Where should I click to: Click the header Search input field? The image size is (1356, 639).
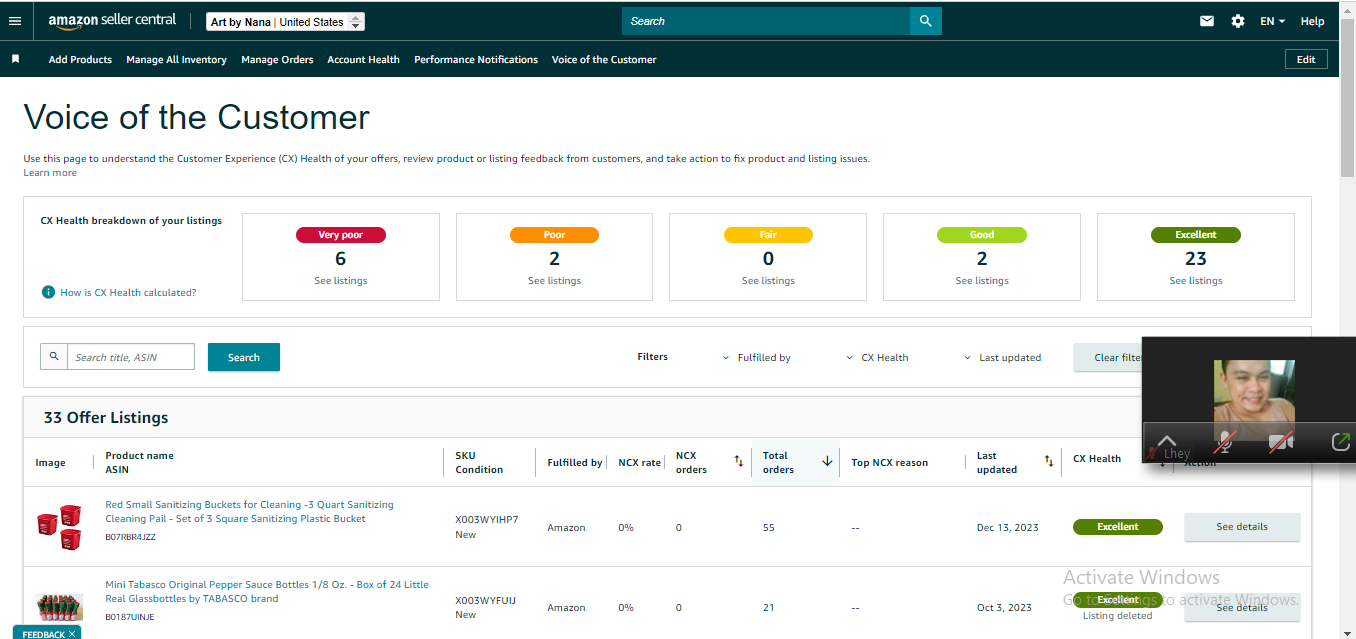766,21
